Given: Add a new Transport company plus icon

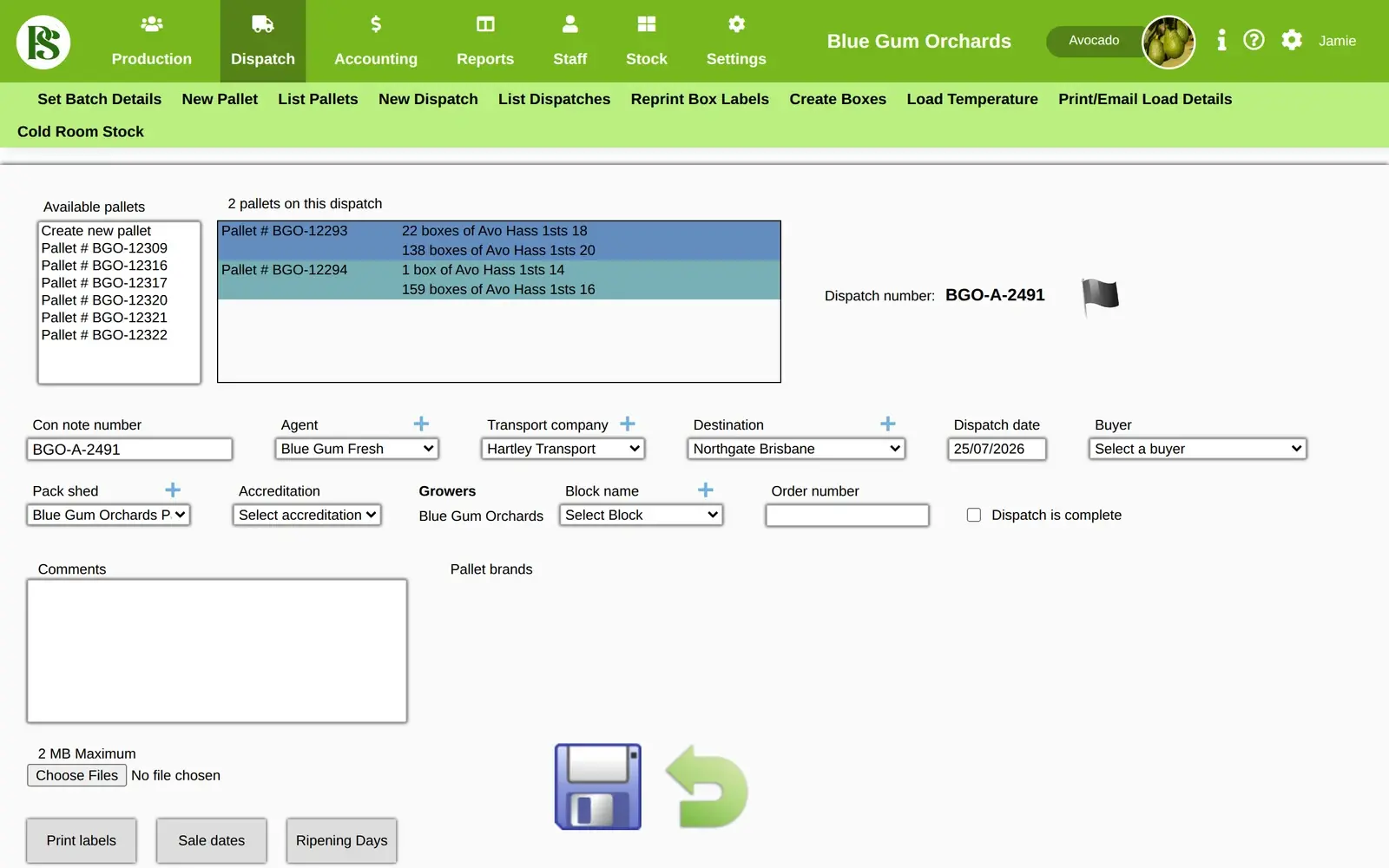Looking at the screenshot, I should point(628,424).
